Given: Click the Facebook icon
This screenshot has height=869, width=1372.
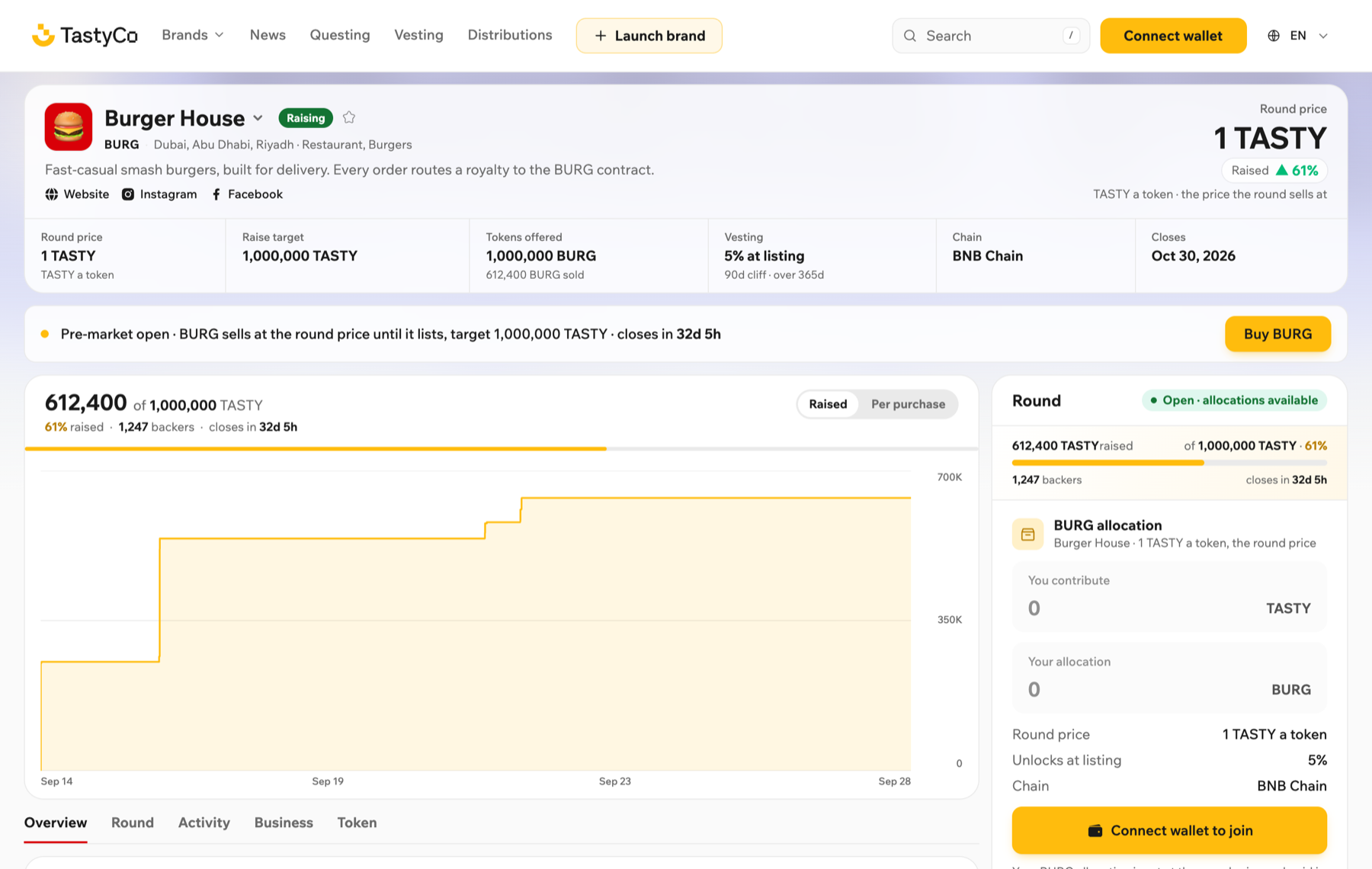Looking at the screenshot, I should [x=216, y=194].
